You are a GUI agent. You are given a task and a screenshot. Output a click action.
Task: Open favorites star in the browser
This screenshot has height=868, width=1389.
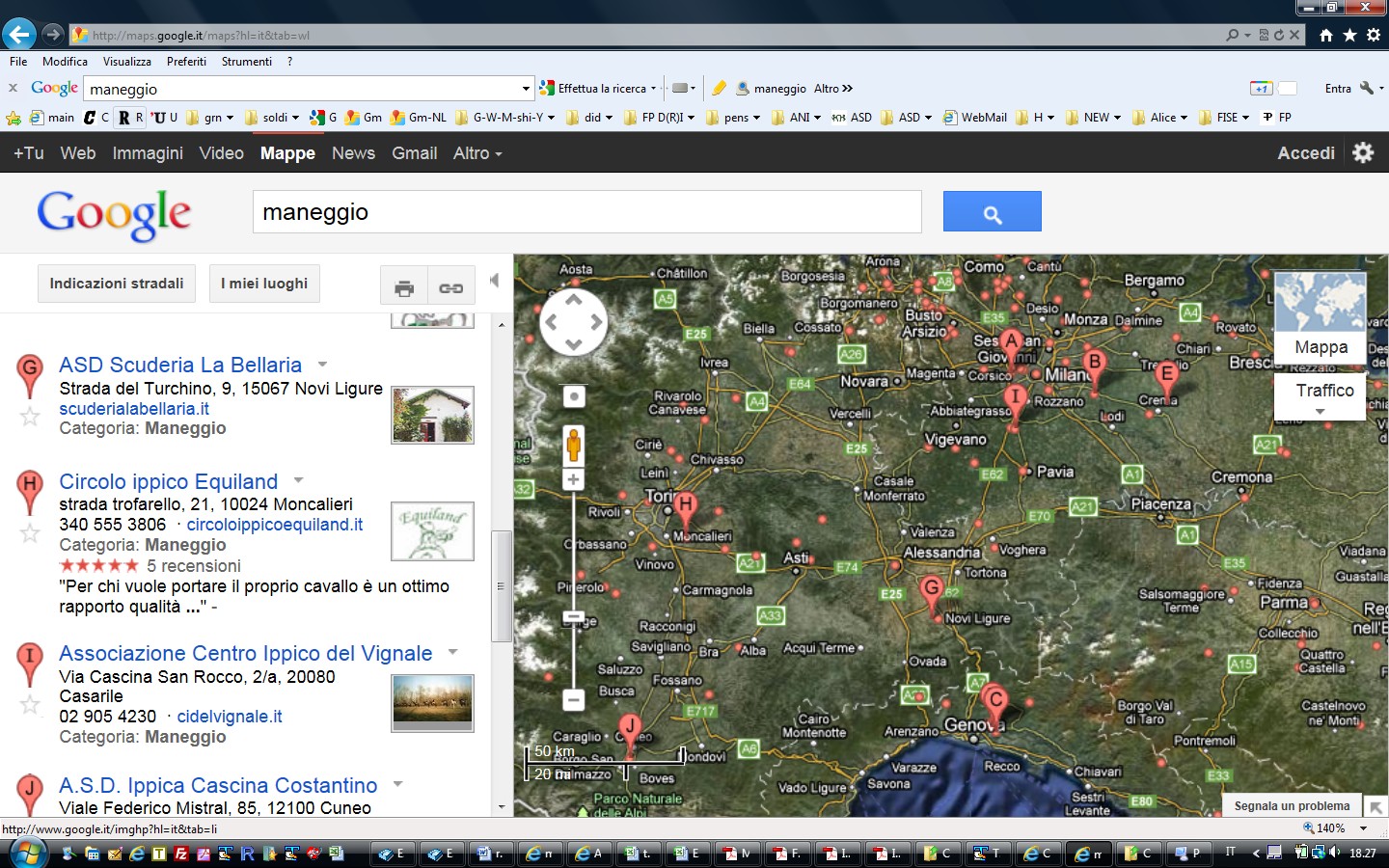pyautogui.click(x=1349, y=35)
